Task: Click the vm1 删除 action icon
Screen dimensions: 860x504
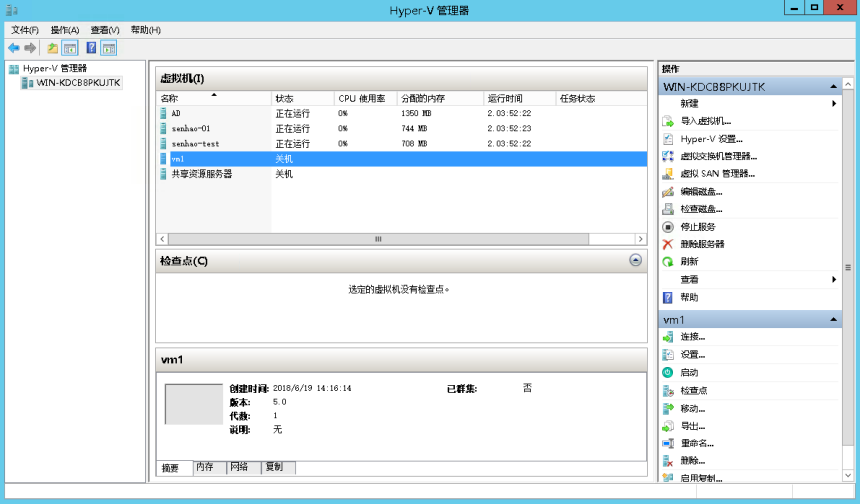Action: (667, 461)
